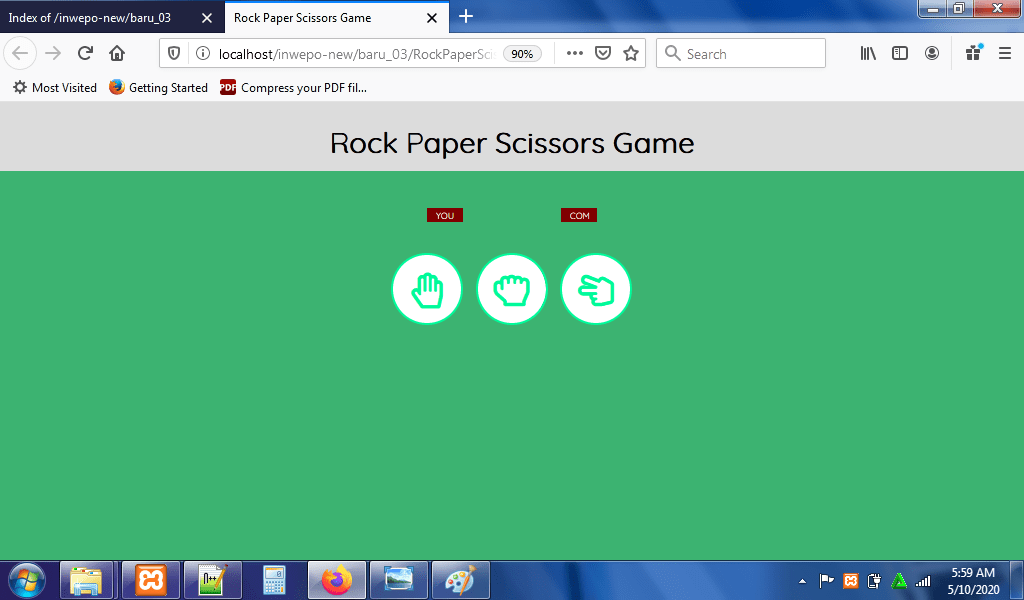Close the Index of /inwepo-new tab
Viewport: 1024px width, 600px height.
tap(207, 18)
